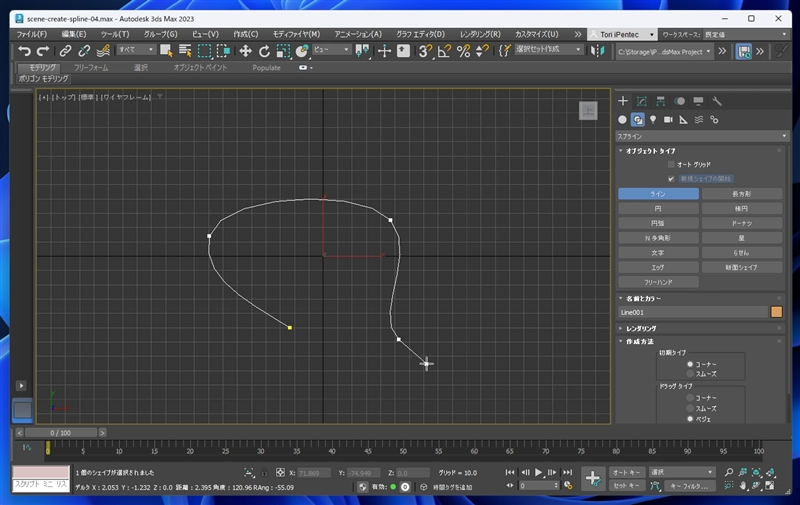Activate the Select and Scale tool
This screenshot has width=800, height=505.
click(x=283, y=50)
